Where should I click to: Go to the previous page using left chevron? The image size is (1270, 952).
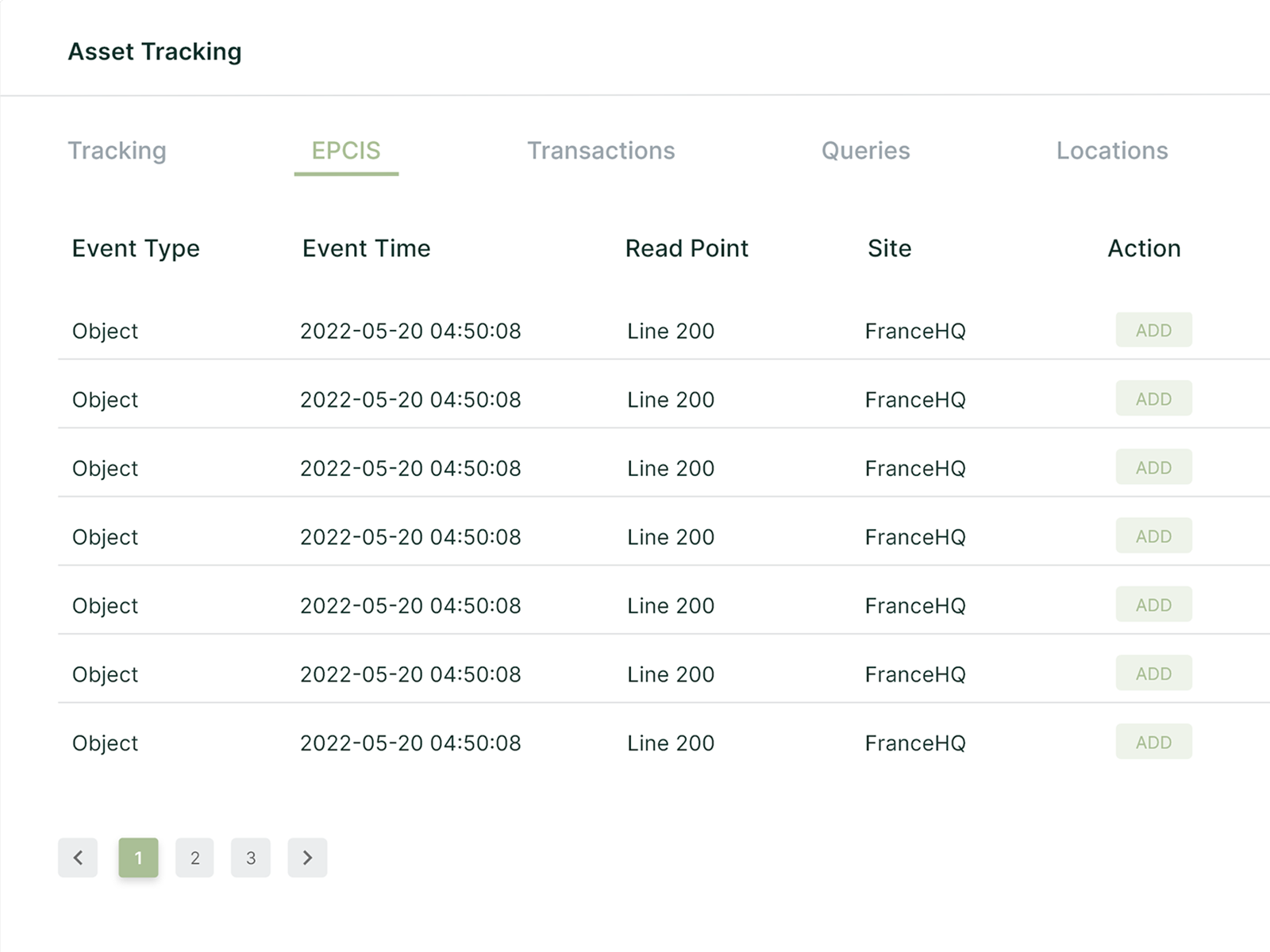(78, 858)
